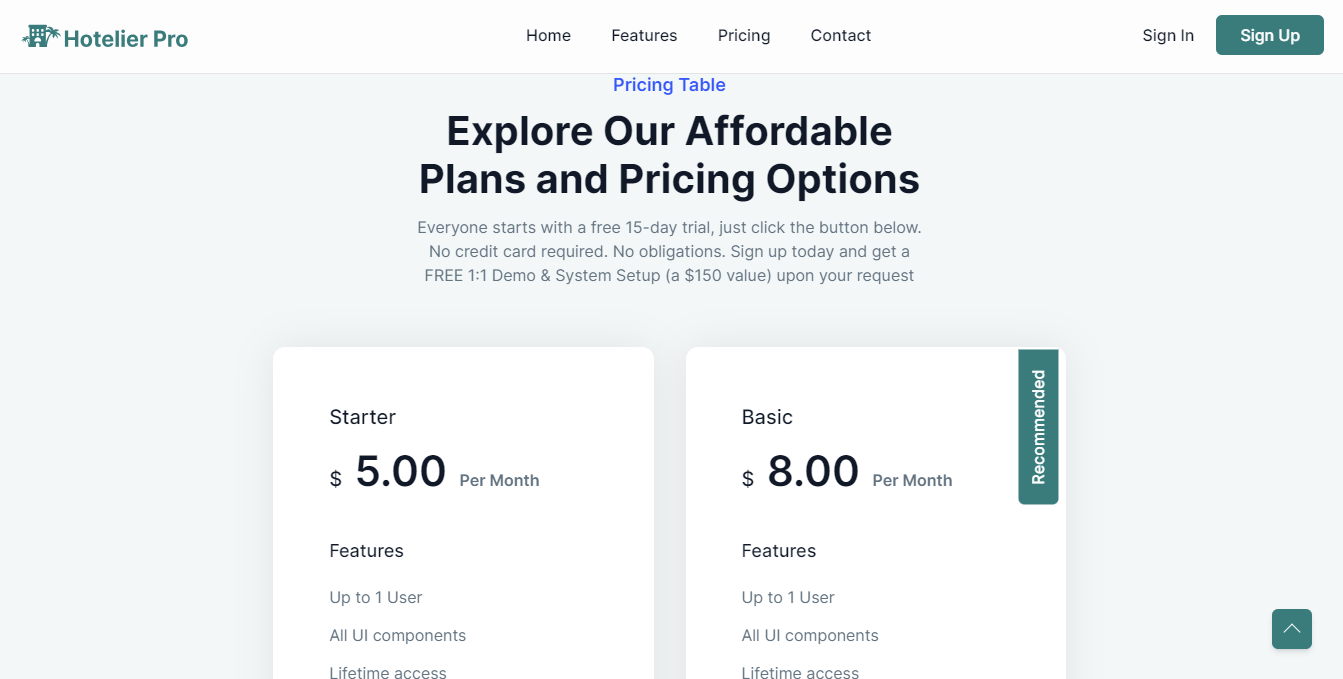Click the Explore Our Affordable Plans heading

tap(669, 155)
